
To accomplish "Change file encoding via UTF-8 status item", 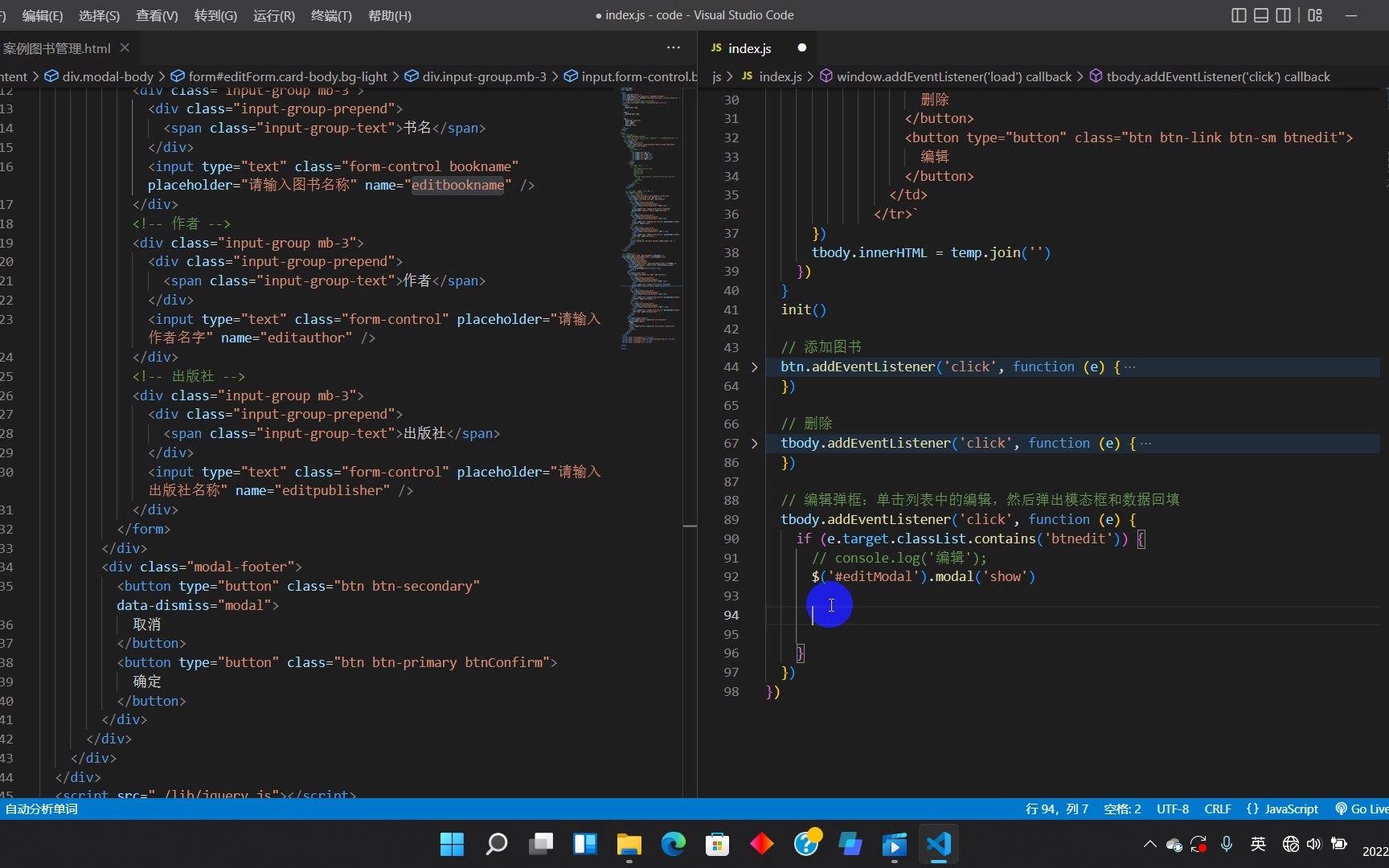I will 1173,809.
